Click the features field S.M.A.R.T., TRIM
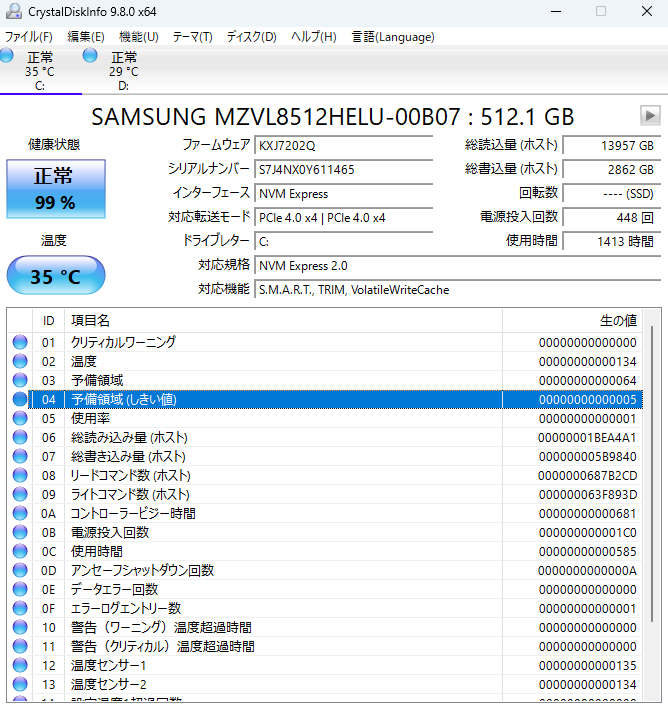 pyautogui.click(x=458, y=289)
